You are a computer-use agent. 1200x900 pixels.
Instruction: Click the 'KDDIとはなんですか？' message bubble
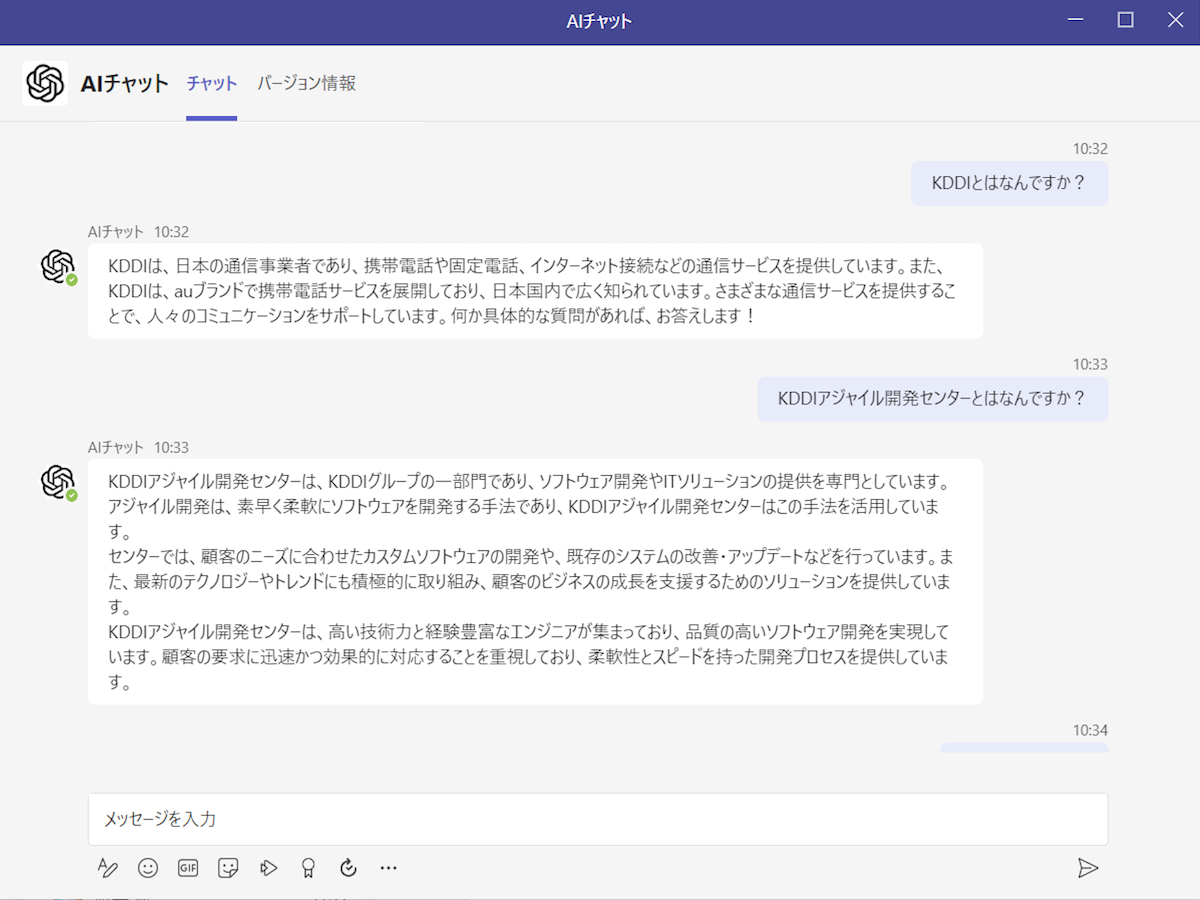1009,184
